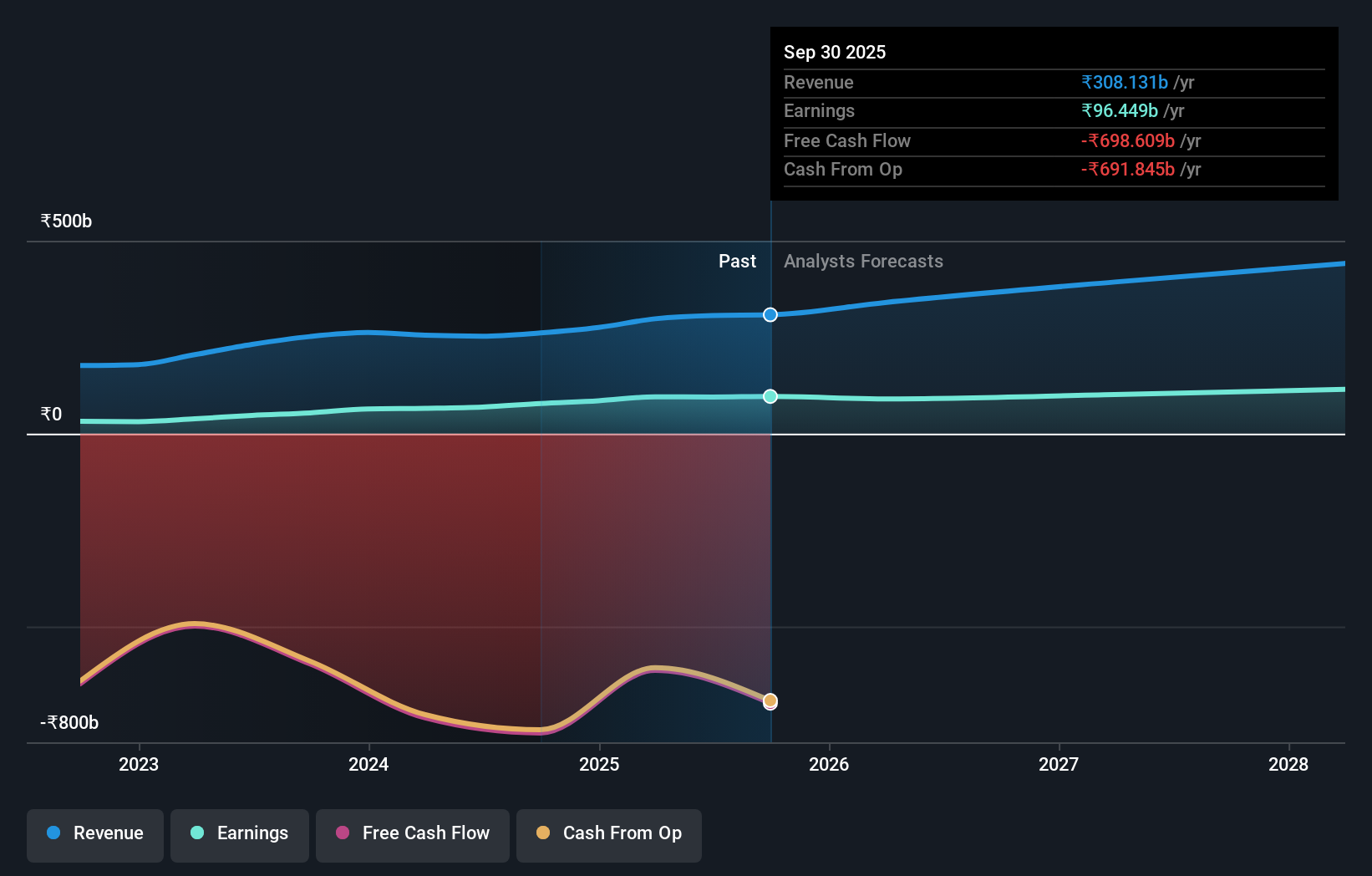Image resolution: width=1372 pixels, height=876 pixels.
Task: Hide the Free Cash Flow series
Action: click(x=412, y=835)
